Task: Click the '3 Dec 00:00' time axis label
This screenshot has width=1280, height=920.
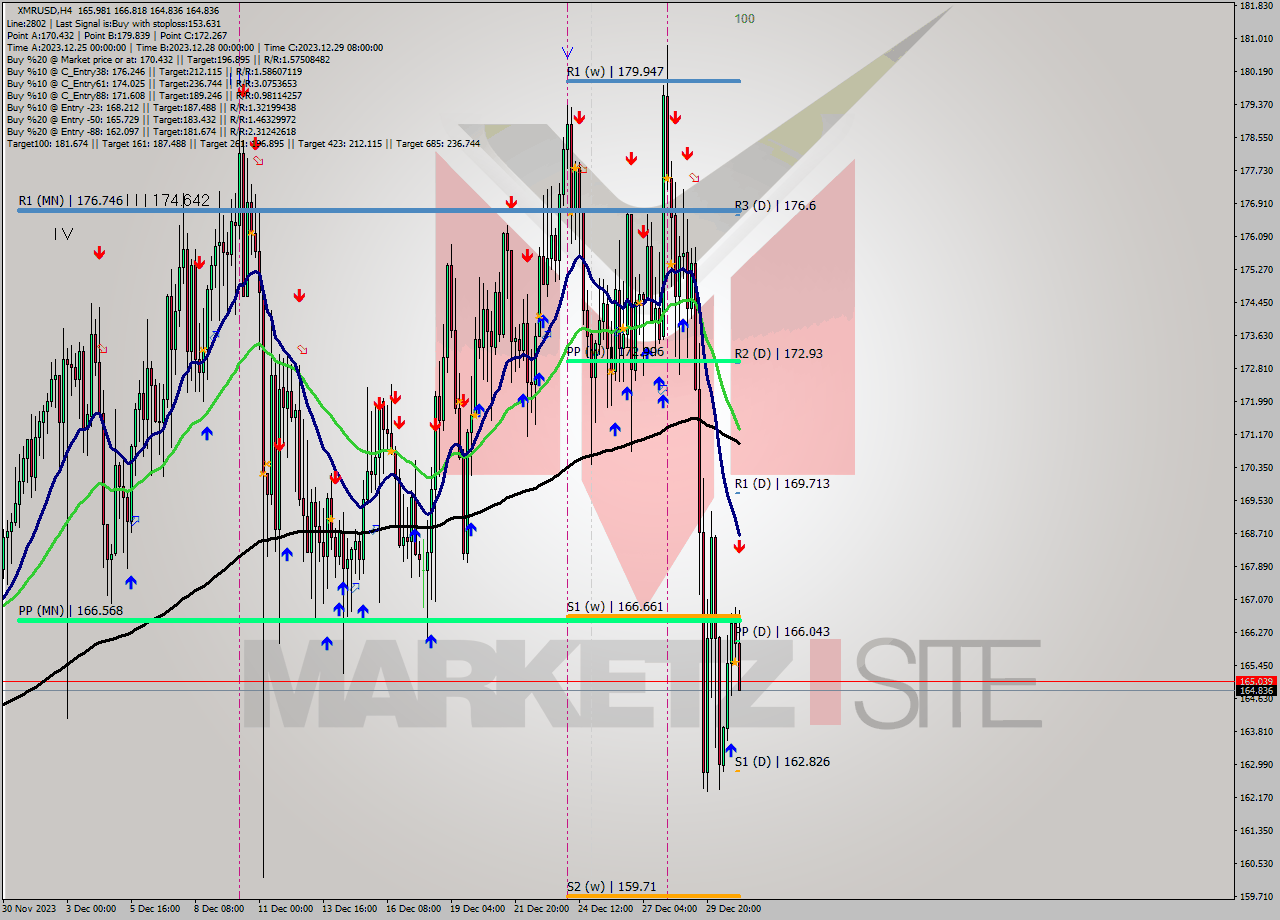Action: click(91, 909)
